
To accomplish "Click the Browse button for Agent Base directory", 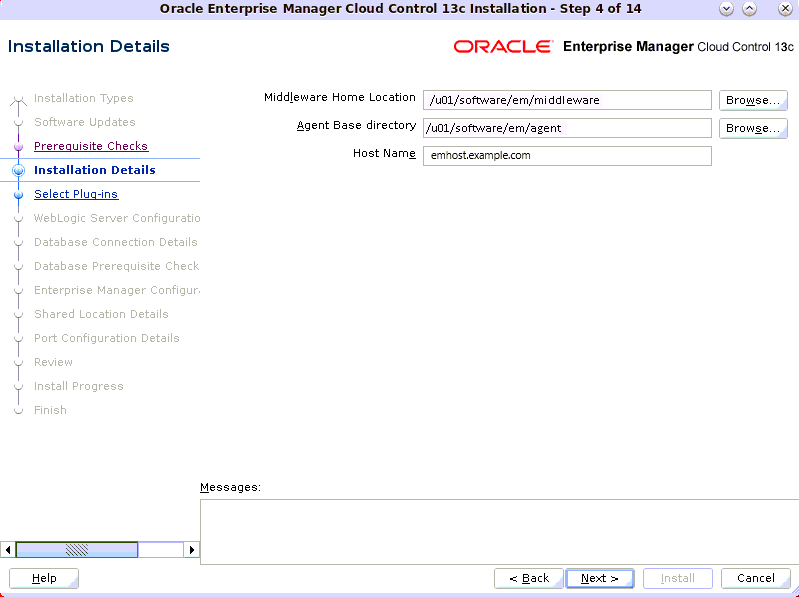I will click(753, 128).
